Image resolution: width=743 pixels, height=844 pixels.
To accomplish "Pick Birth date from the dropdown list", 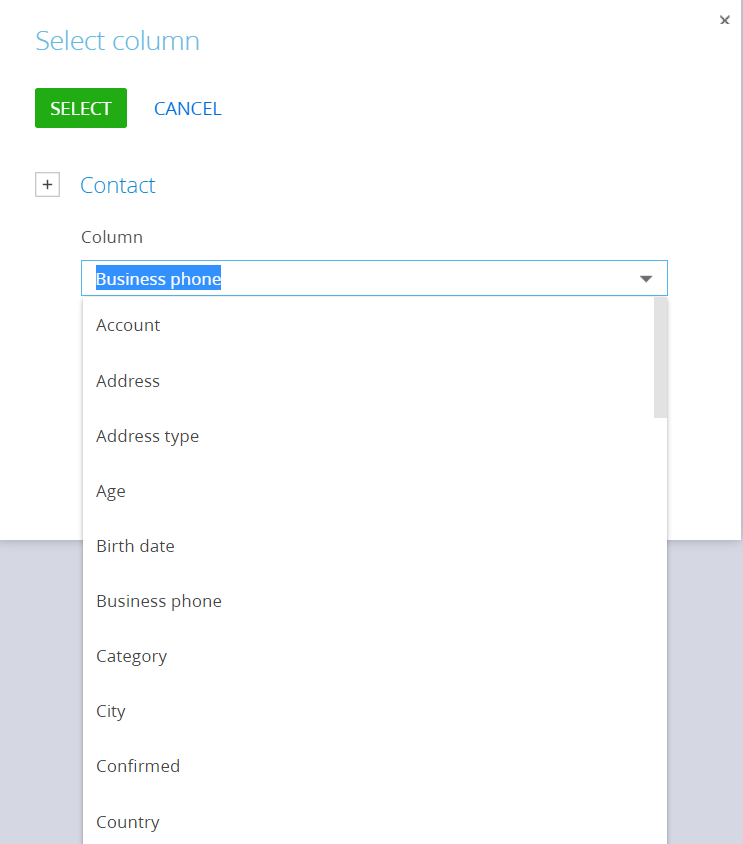I will [x=368, y=546].
